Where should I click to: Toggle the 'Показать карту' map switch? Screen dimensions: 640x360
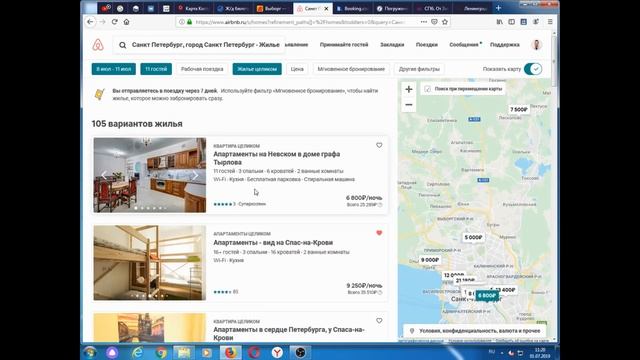[x=533, y=69]
